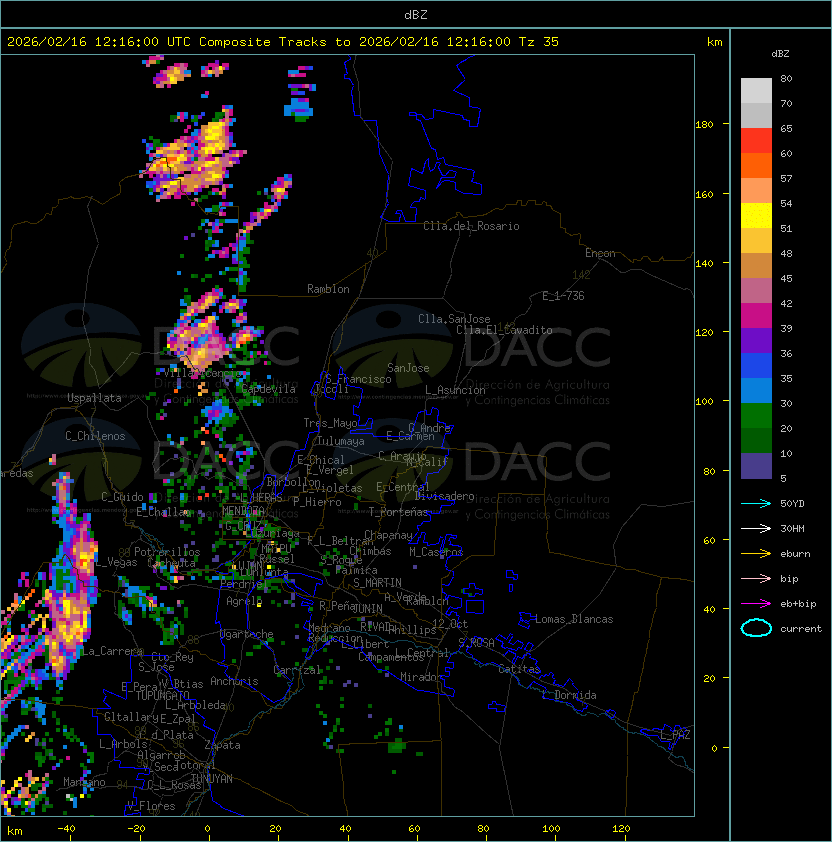Click the L_Asuncion place label
The image size is (832, 842).
click(x=455, y=390)
